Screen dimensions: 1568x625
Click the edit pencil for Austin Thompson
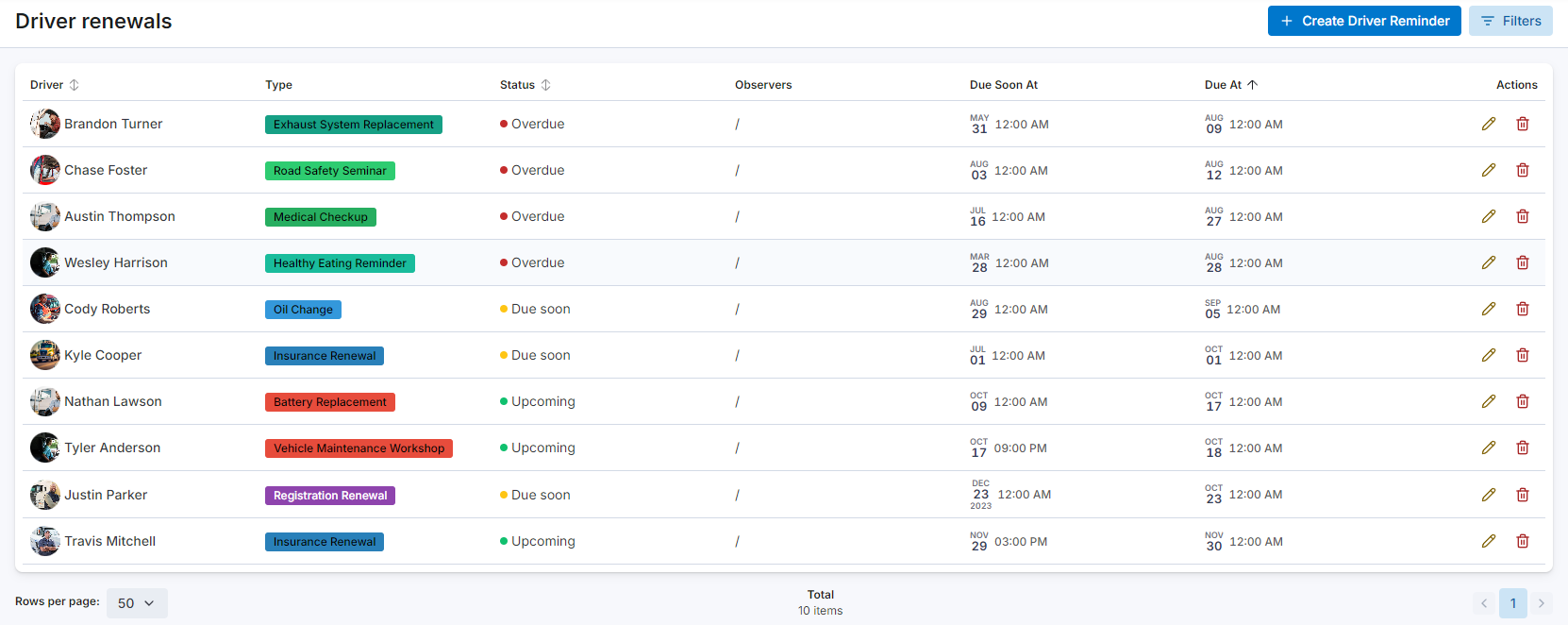click(1488, 216)
